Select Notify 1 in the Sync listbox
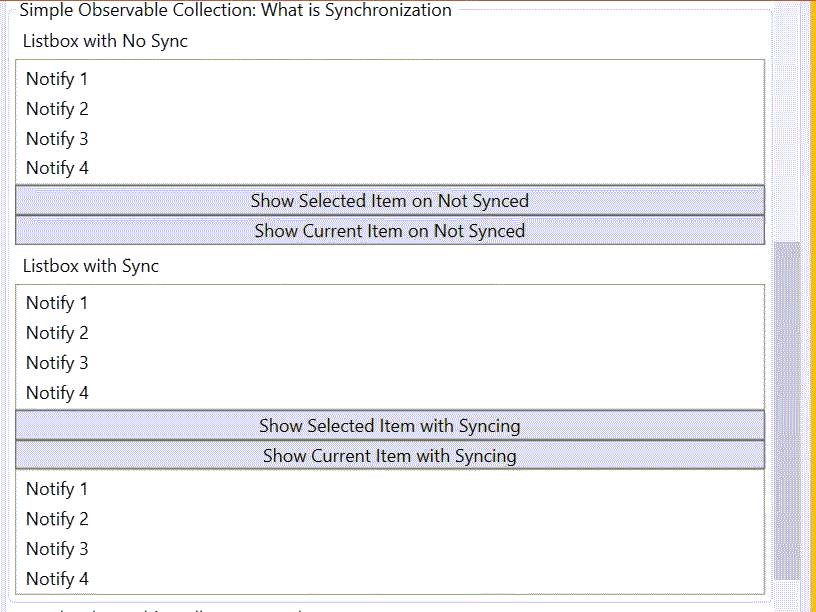The width and height of the screenshot is (816, 612). coord(390,303)
